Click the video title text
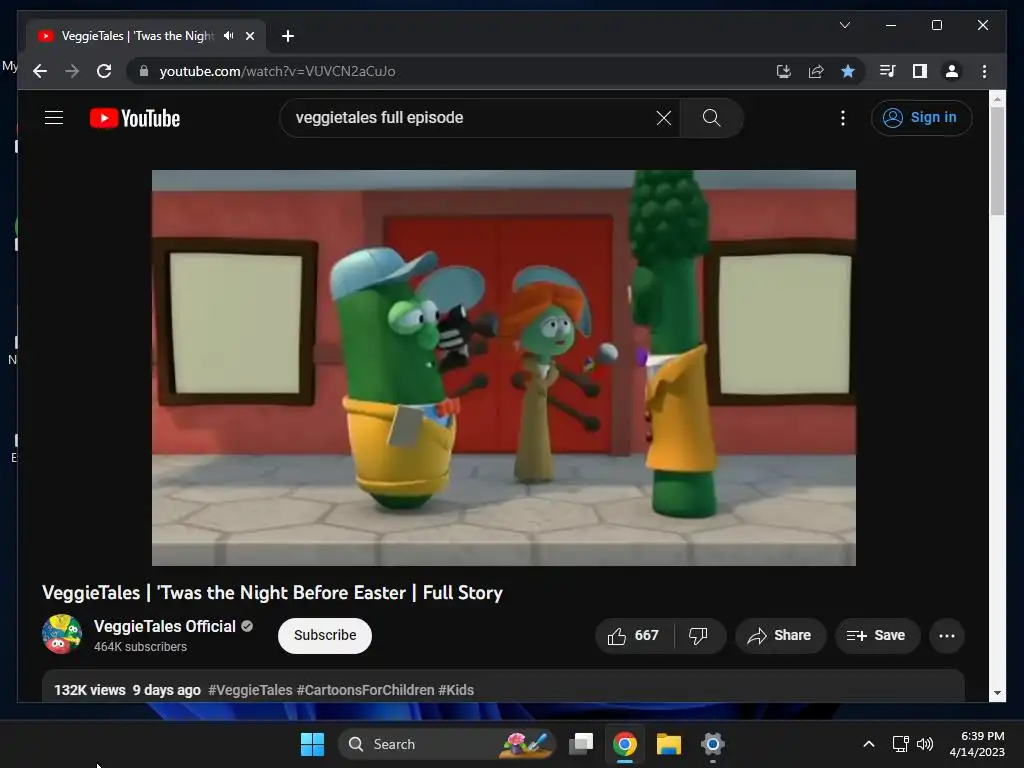This screenshot has height=768, width=1024. click(x=272, y=592)
